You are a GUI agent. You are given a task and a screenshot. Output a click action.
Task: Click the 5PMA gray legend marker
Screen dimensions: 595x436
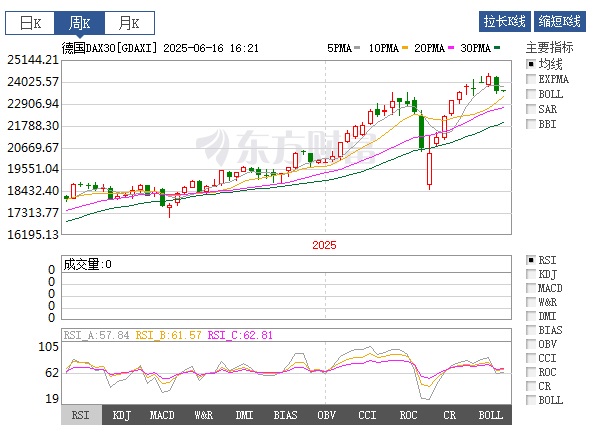[357, 48]
